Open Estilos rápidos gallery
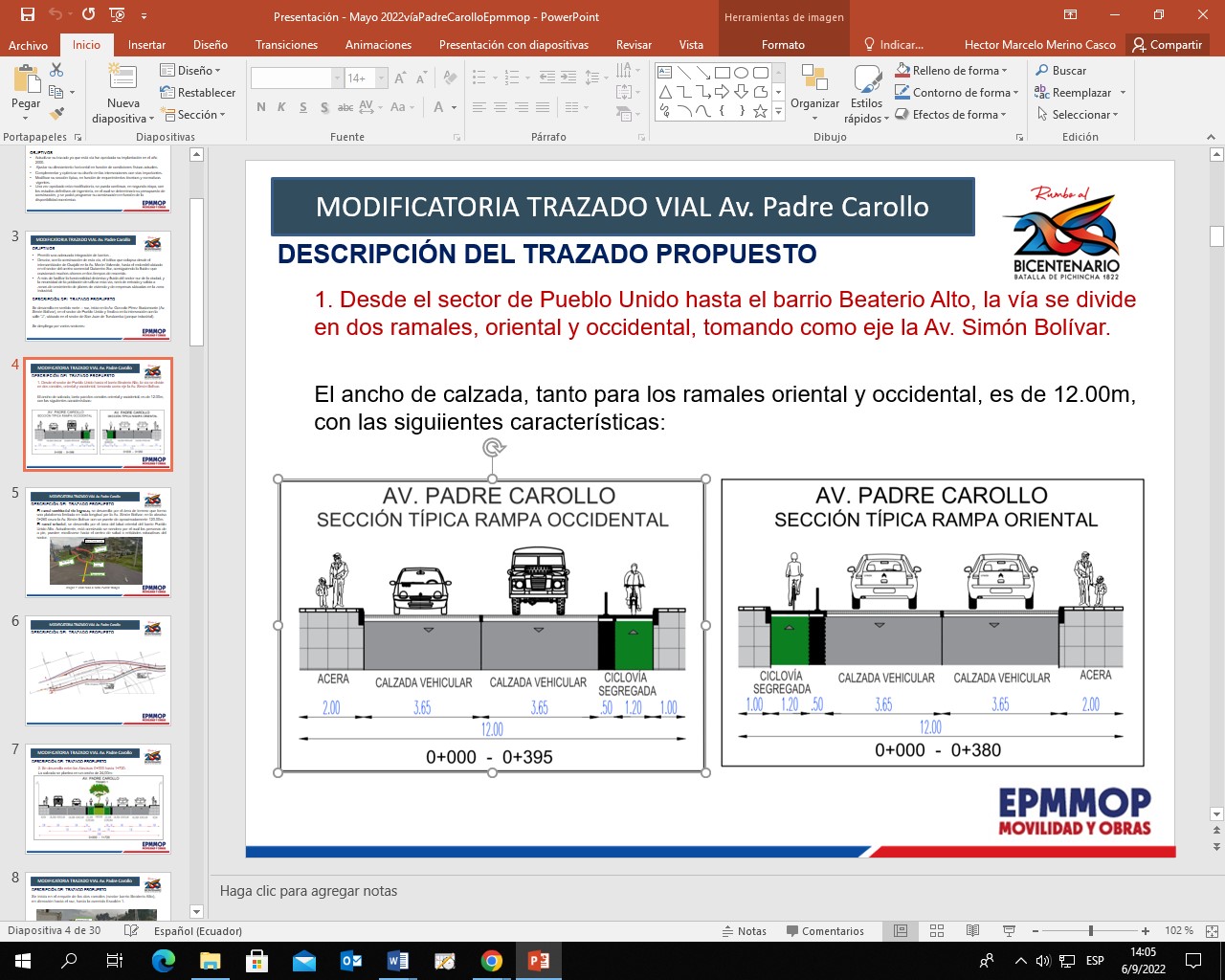Viewport: 1225px width, 980px height. pos(866,94)
